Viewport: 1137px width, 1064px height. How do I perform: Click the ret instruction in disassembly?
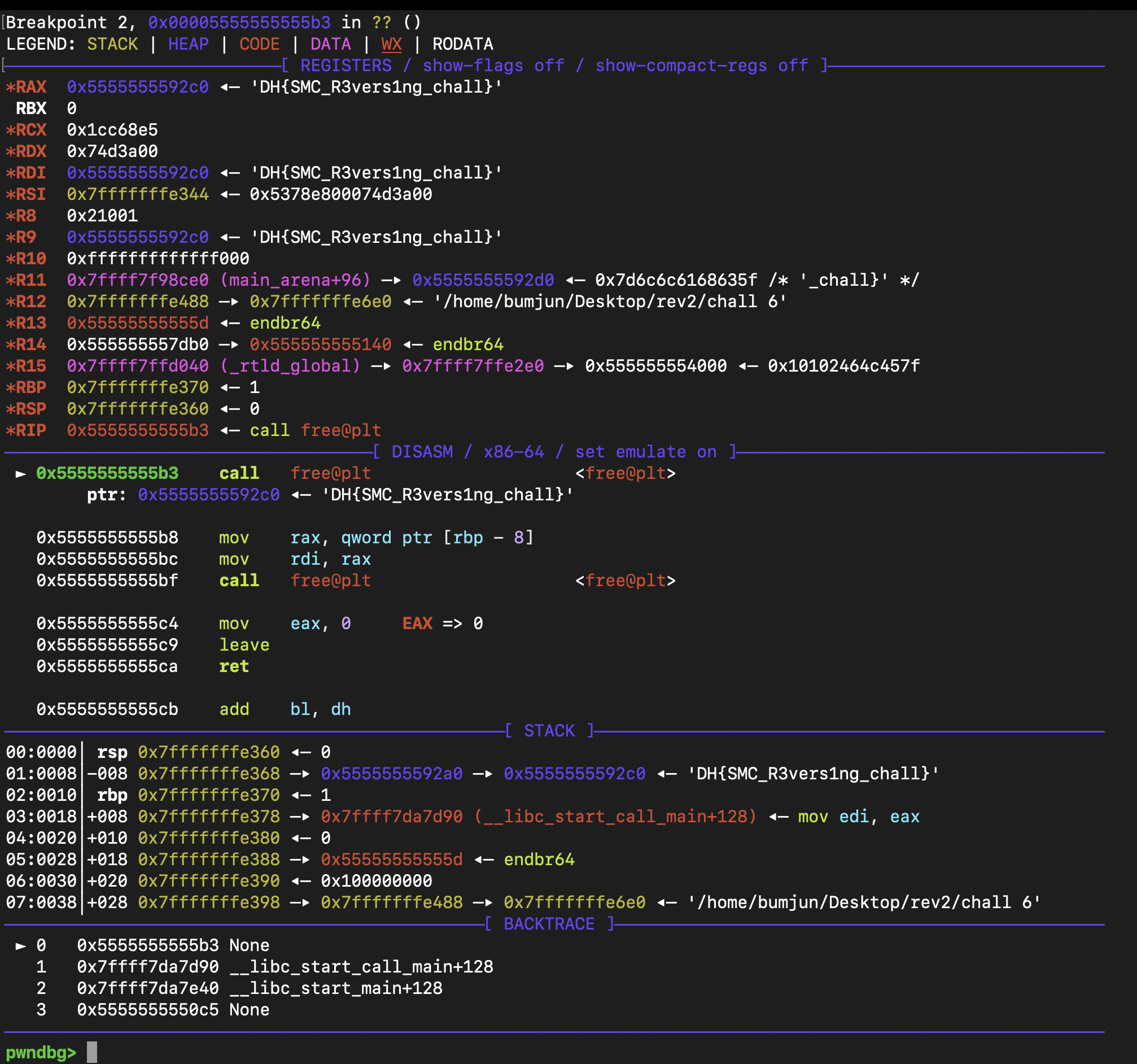[234, 666]
